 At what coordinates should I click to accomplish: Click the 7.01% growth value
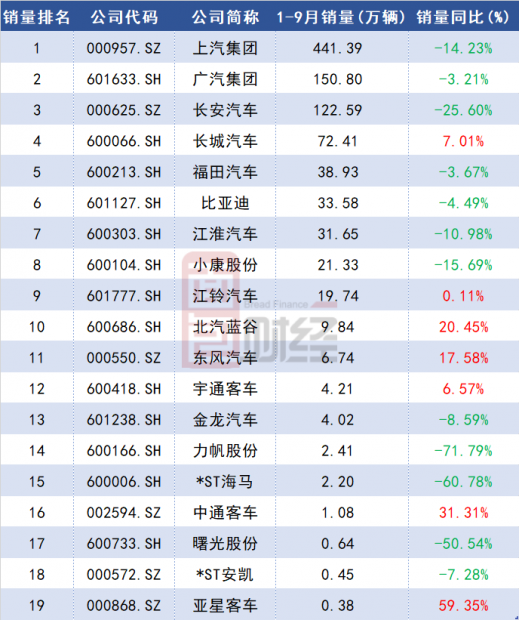[x=463, y=141]
